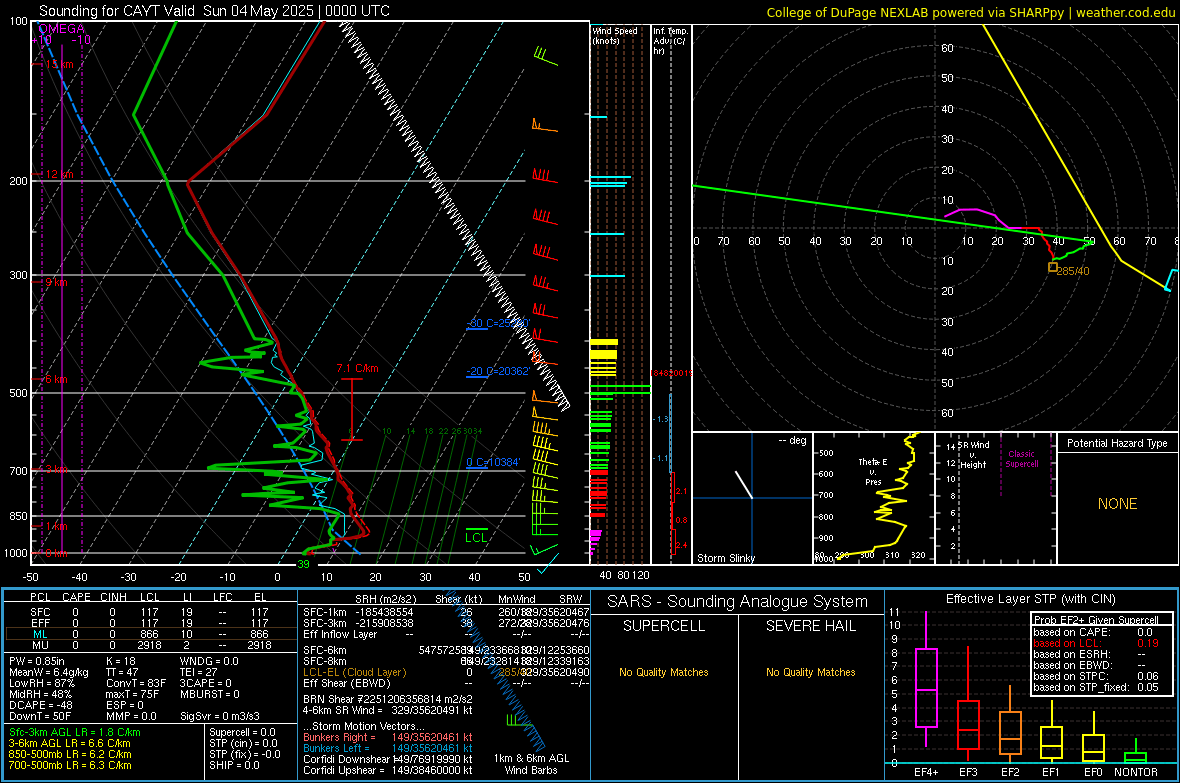
Task: Click the LowRH = 87% value
Action: coord(42,683)
